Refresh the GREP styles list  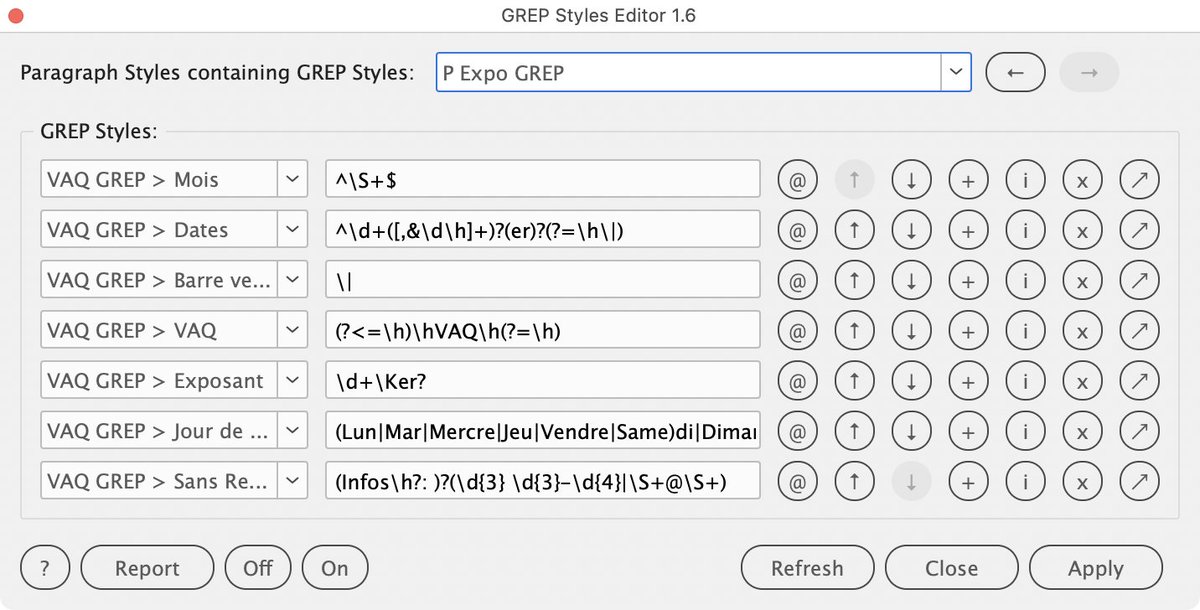(x=807, y=567)
